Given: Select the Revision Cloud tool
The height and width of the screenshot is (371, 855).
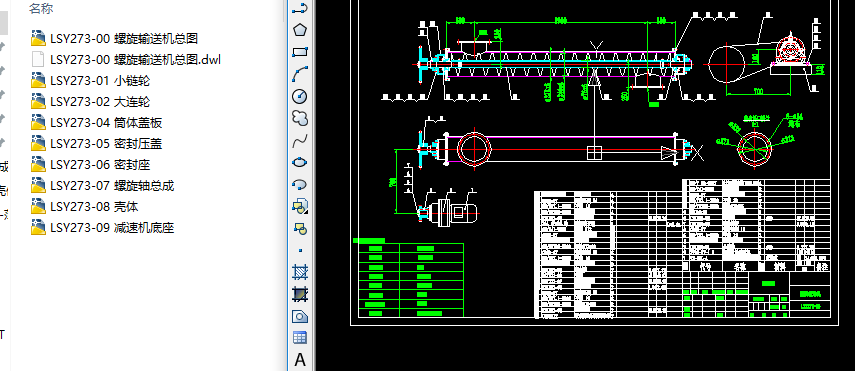Looking at the screenshot, I should 300,118.
